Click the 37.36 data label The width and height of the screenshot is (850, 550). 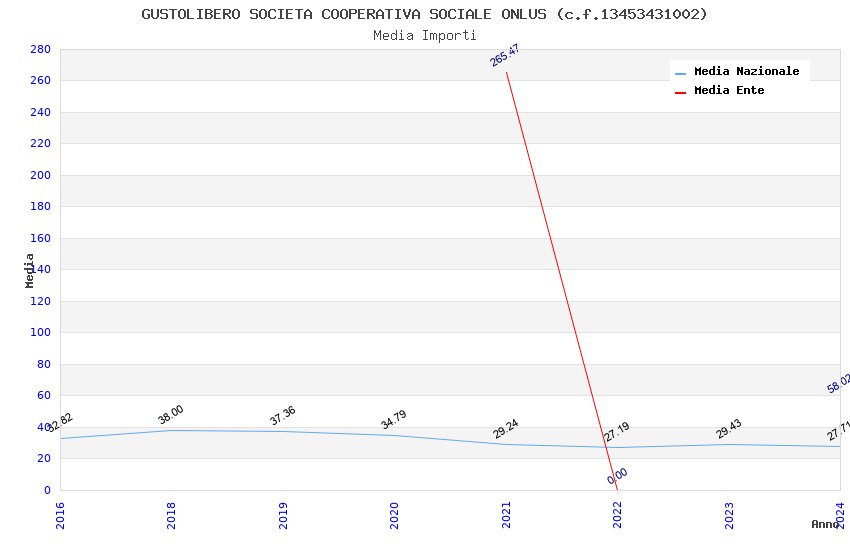tap(282, 416)
